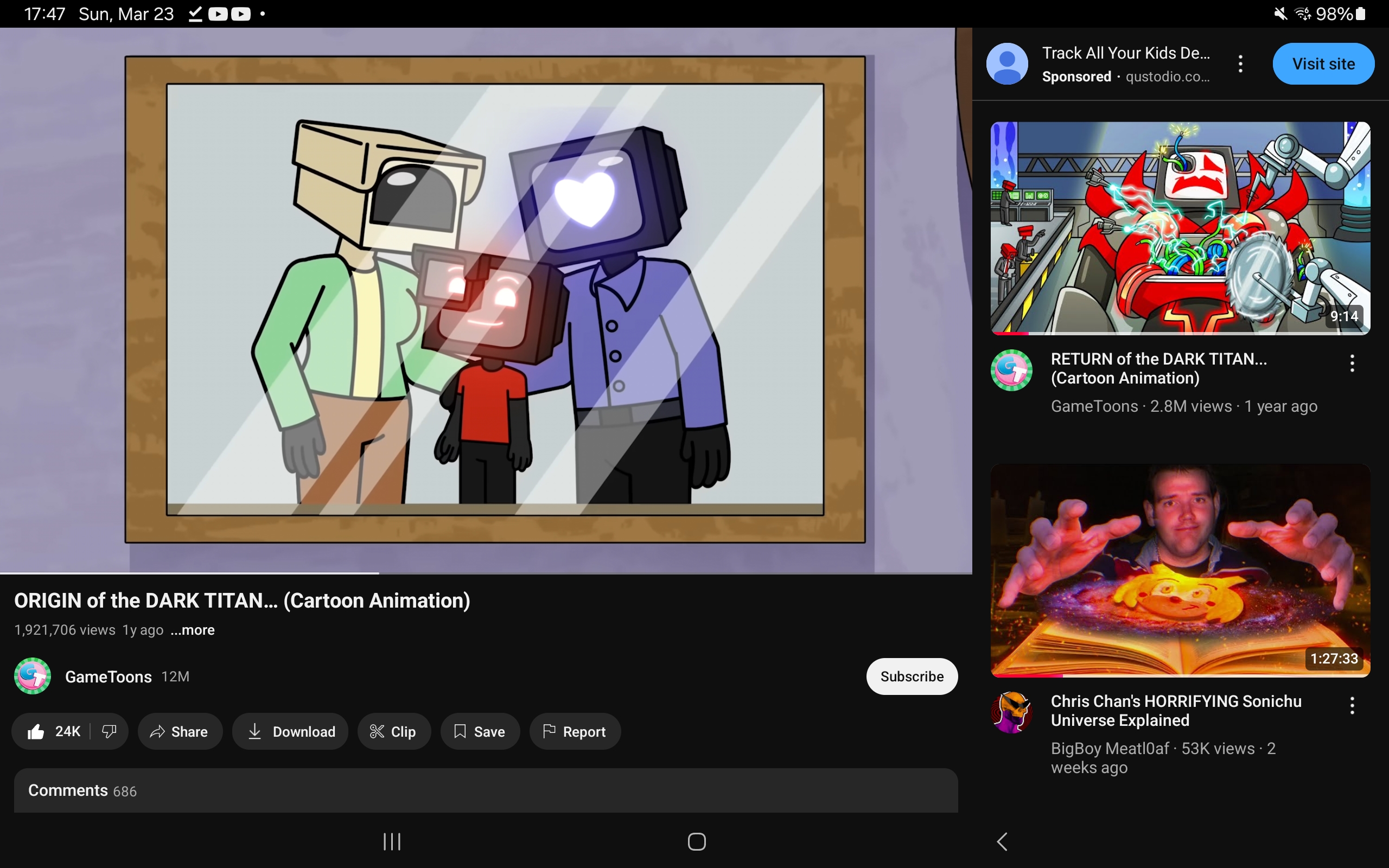Open options menu for RETURN of the DARK TITAN
This screenshot has height=868, width=1389.
pyautogui.click(x=1352, y=363)
